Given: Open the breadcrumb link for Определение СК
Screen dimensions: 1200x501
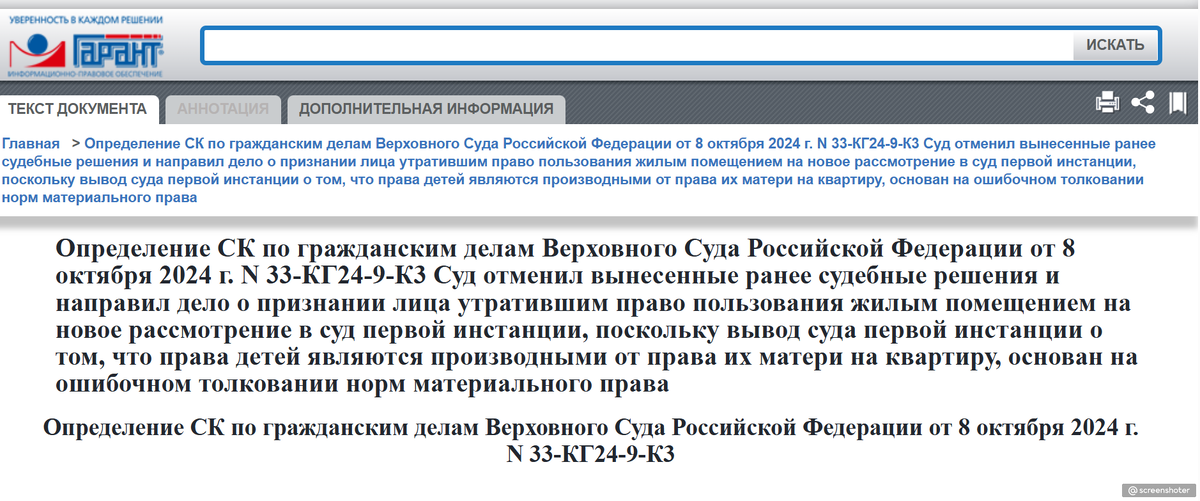Looking at the screenshot, I should (x=577, y=171).
